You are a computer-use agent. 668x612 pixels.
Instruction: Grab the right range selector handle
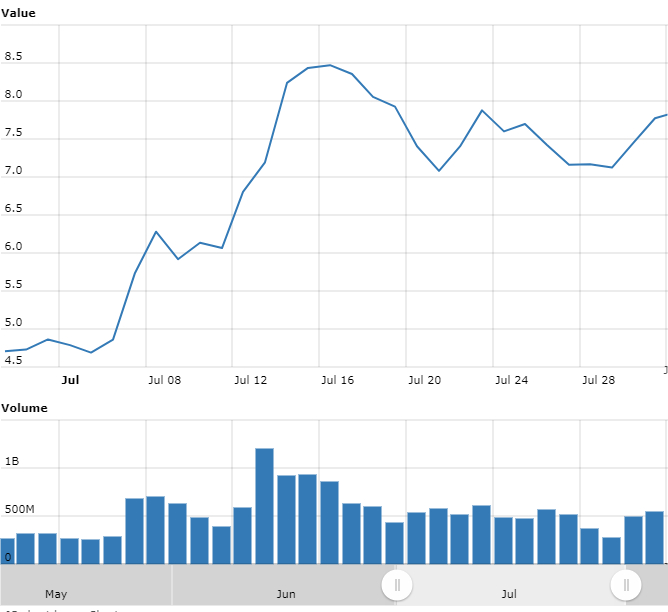(626, 585)
